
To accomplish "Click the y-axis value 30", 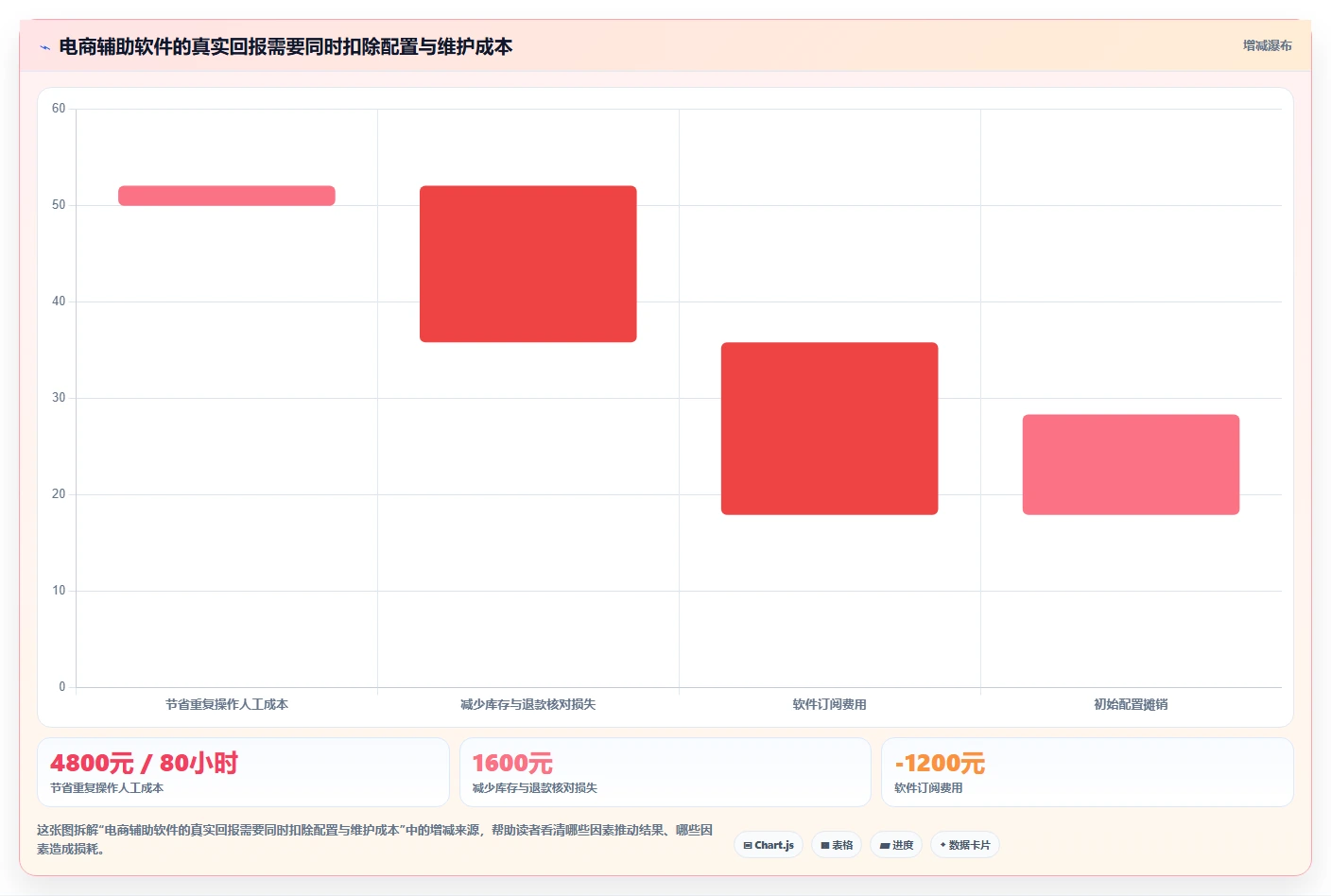I will [x=59, y=398].
